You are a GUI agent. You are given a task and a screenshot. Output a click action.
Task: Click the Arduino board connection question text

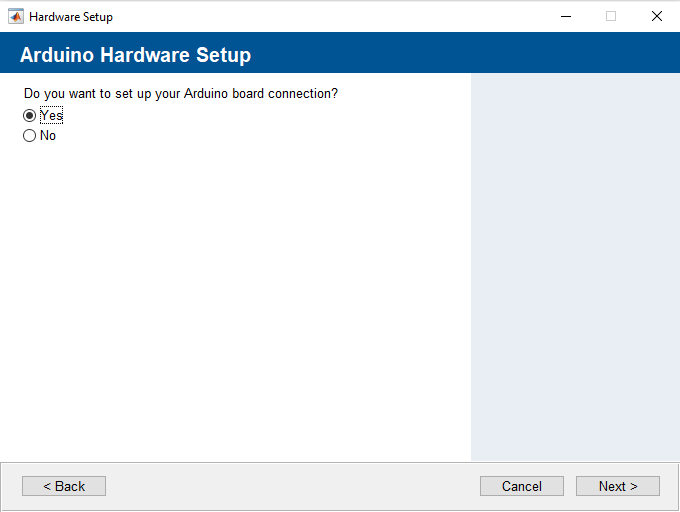[x=181, y=94]
